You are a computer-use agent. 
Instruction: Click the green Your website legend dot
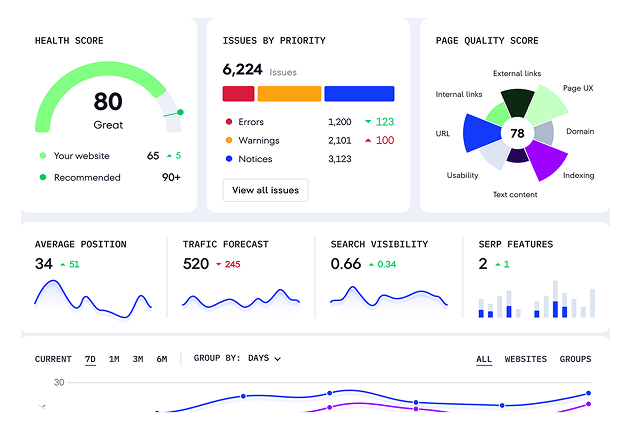pos(42,156)
